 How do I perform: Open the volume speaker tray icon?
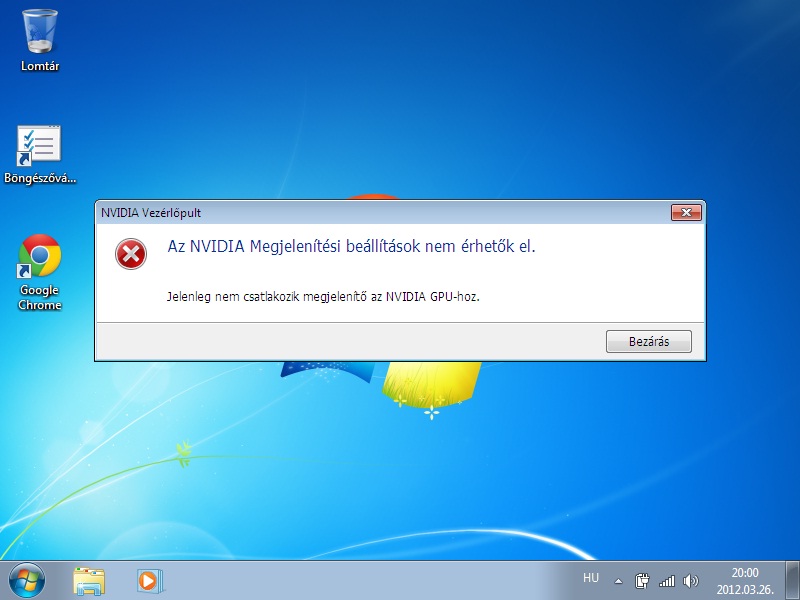[x=690, y=581]
